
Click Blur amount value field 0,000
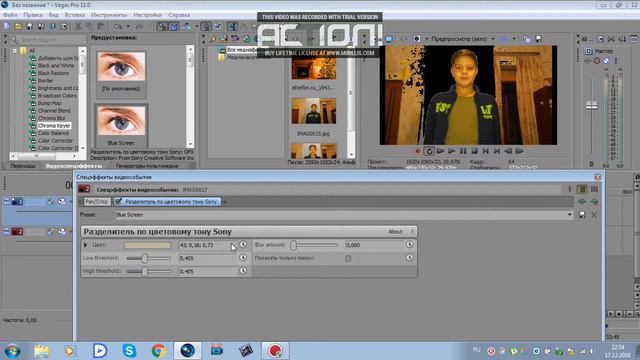(x=373, y=245)
